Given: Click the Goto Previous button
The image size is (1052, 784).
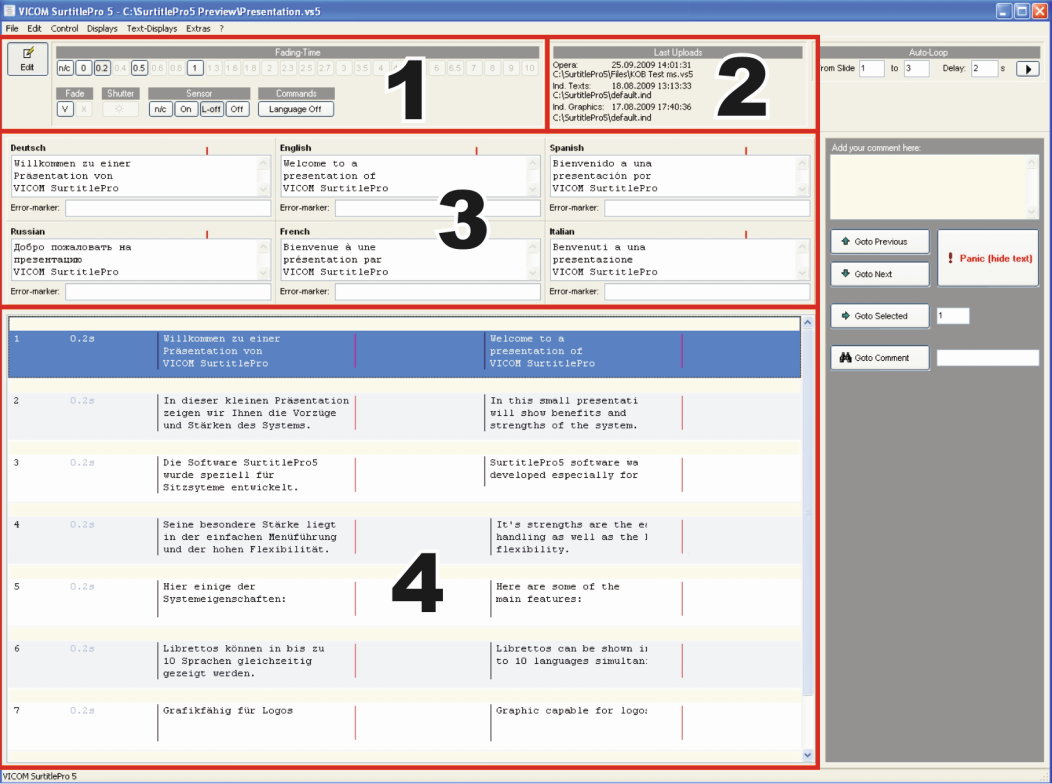Looking at the screenshot, I should click(880, 241).
